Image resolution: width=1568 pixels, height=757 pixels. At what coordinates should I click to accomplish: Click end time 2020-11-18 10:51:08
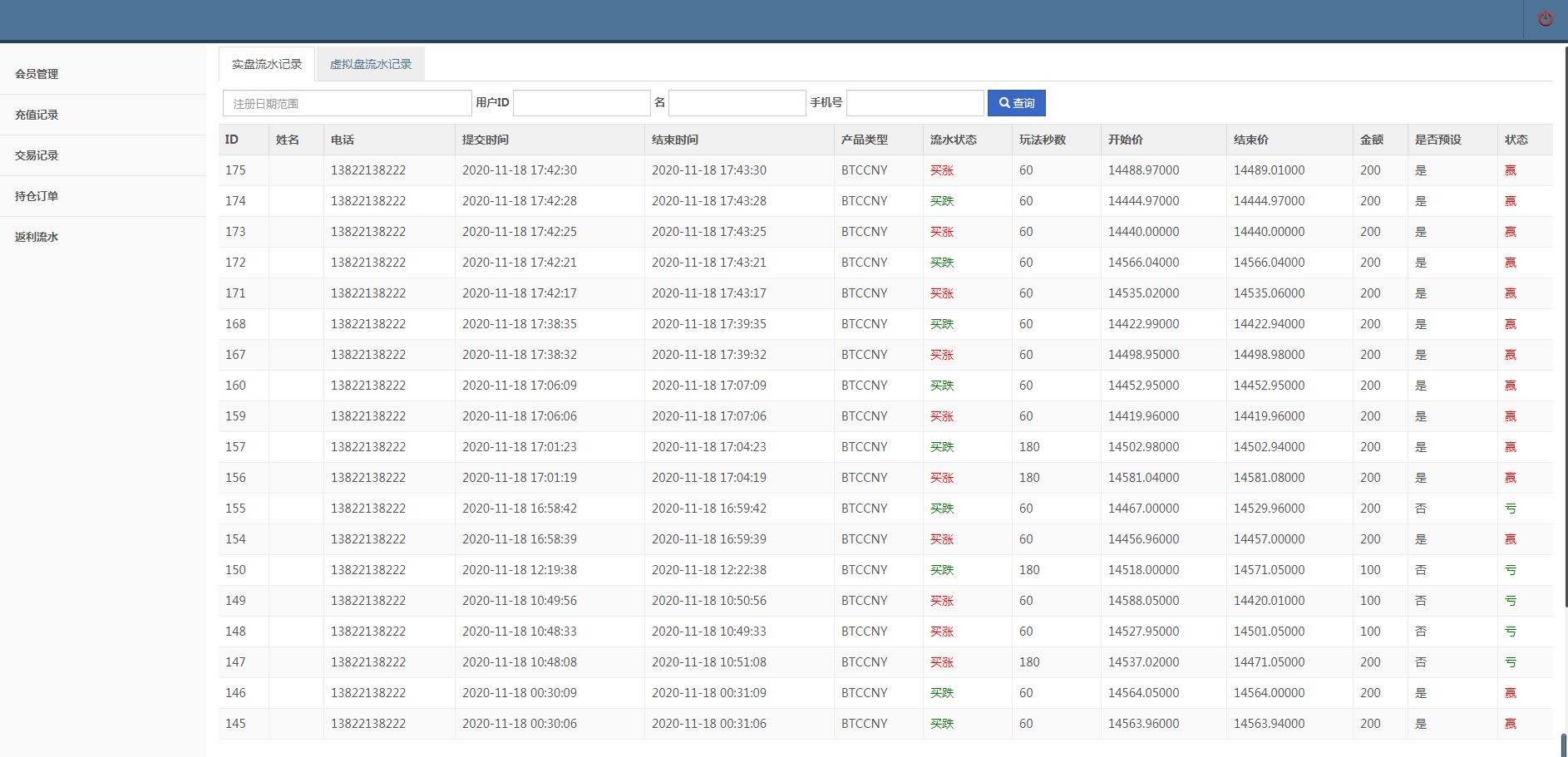[709, 662]
